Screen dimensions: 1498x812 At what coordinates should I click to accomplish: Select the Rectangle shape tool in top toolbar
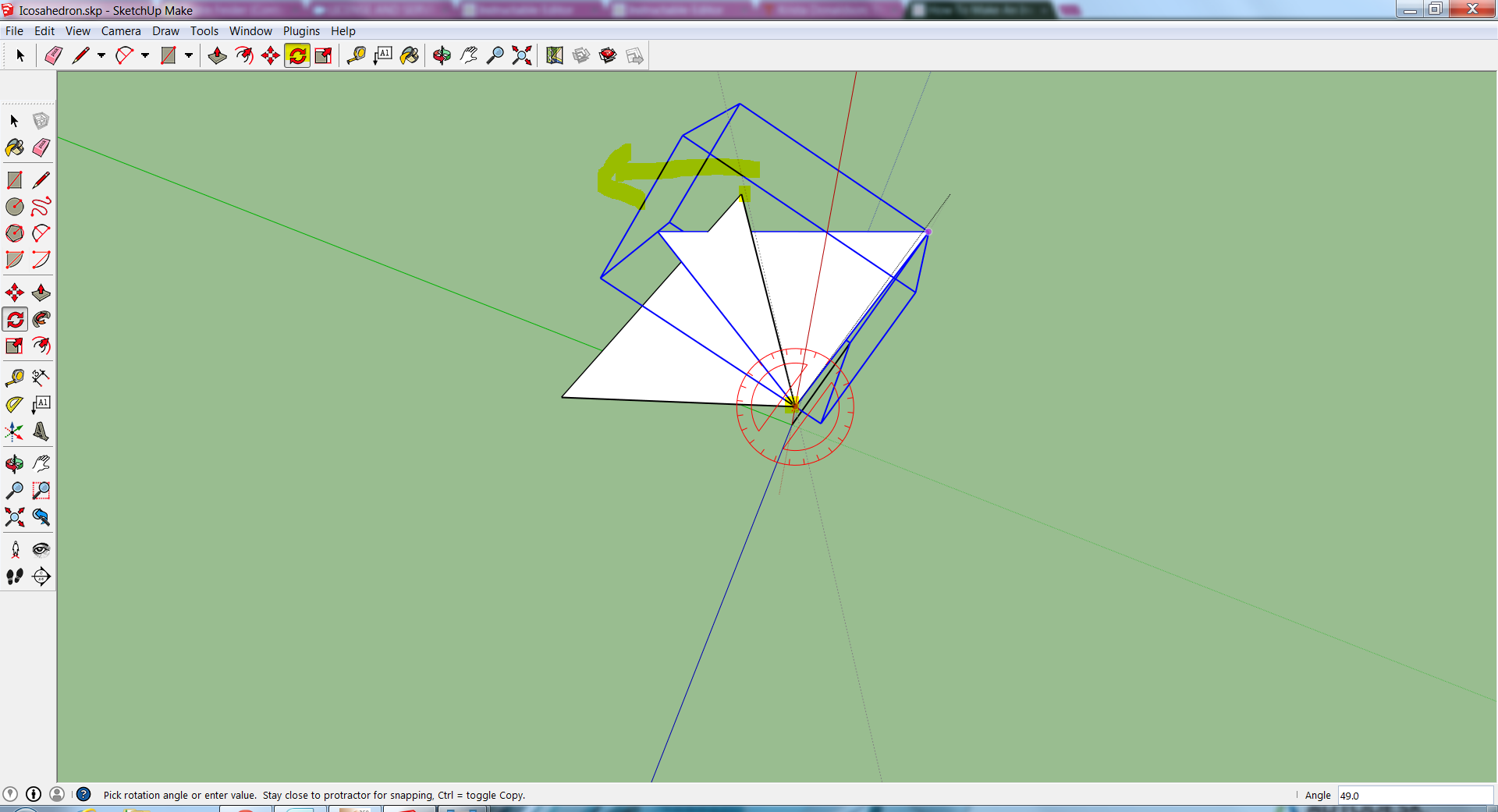(168, 55)
